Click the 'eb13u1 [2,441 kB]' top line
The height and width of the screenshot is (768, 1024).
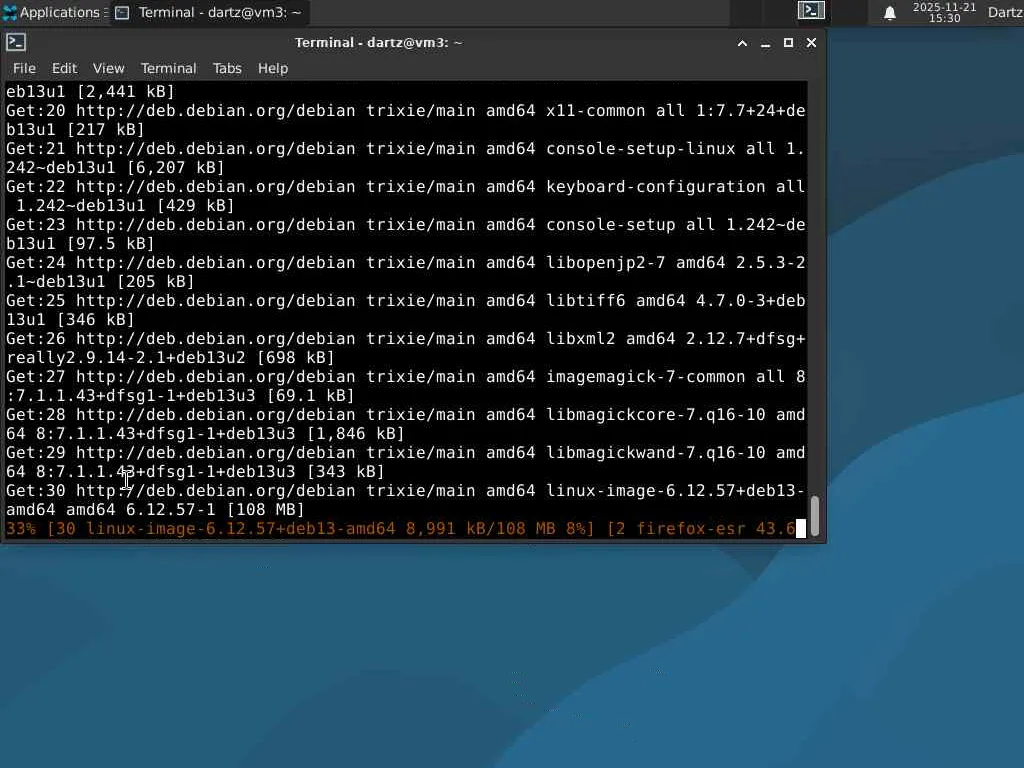pyautogui.click(x=91, y=91)
